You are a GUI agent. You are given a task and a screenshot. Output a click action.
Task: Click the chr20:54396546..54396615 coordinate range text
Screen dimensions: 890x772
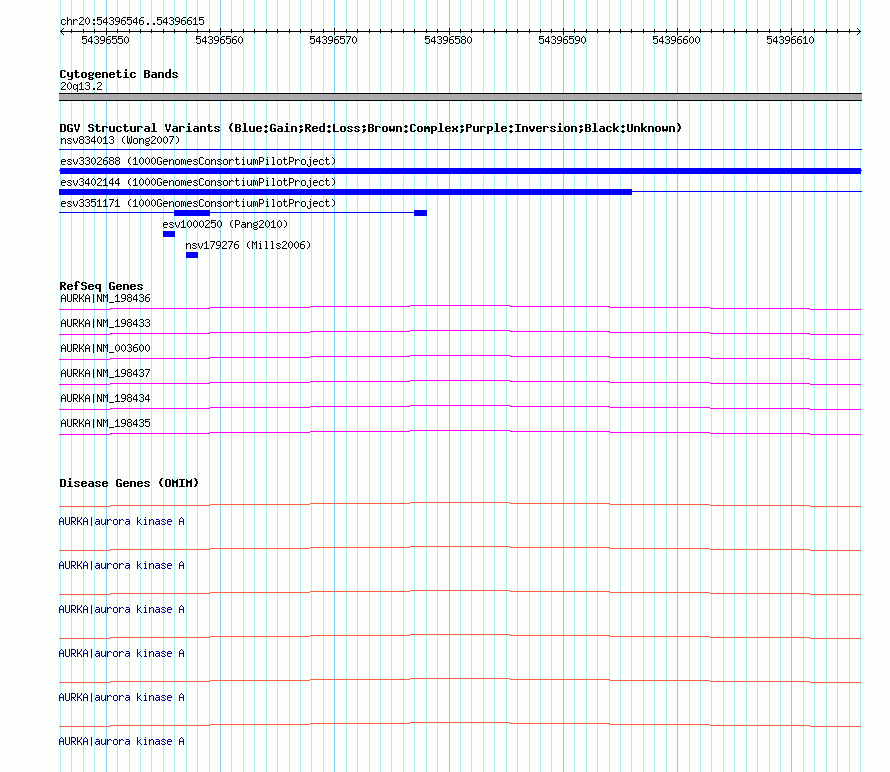tap(132, 22)
